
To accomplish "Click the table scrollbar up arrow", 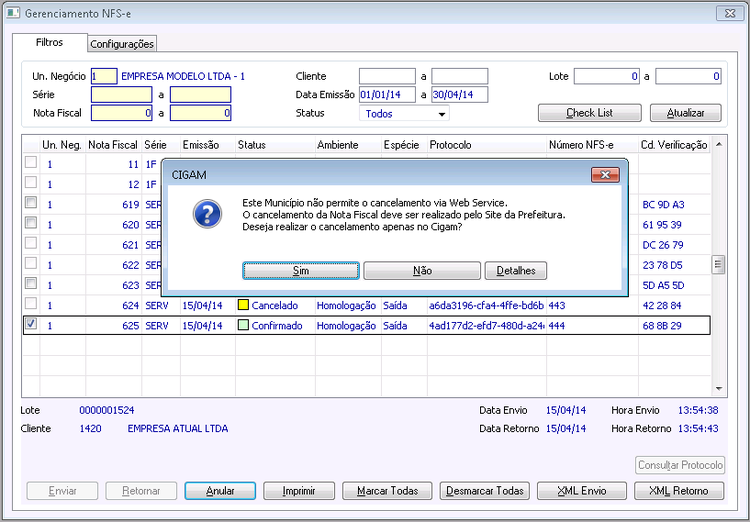I will (x=718, y=144).
